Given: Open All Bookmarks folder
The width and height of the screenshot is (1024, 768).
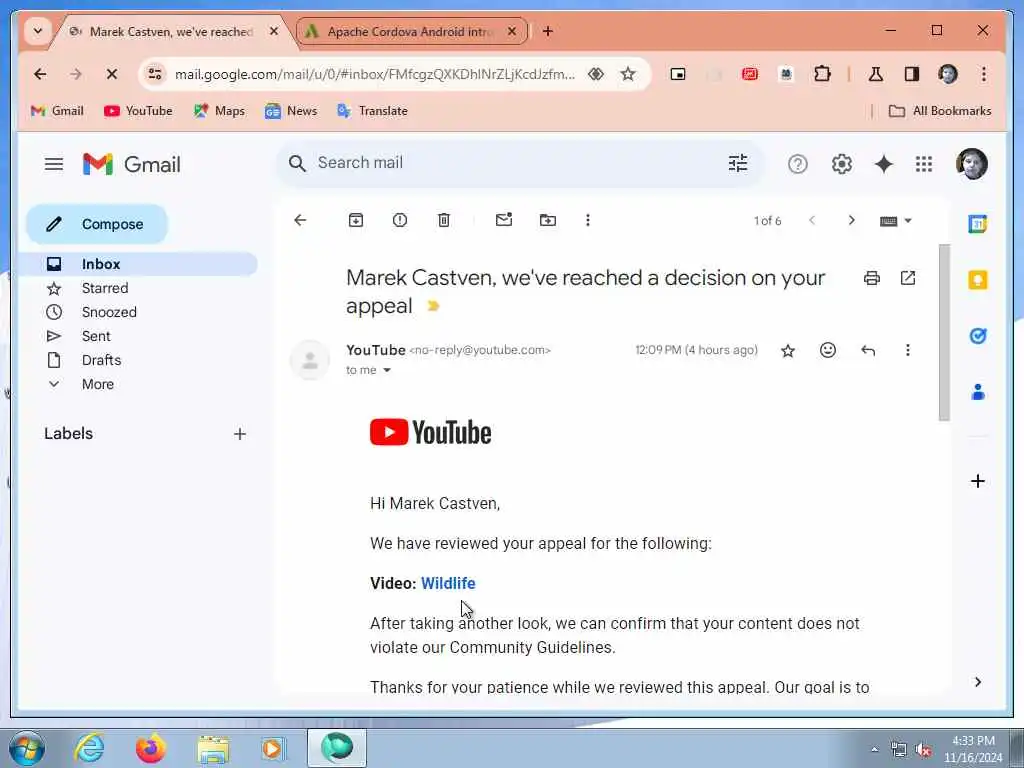Looking at the screenshot, I should coord(940,111).
